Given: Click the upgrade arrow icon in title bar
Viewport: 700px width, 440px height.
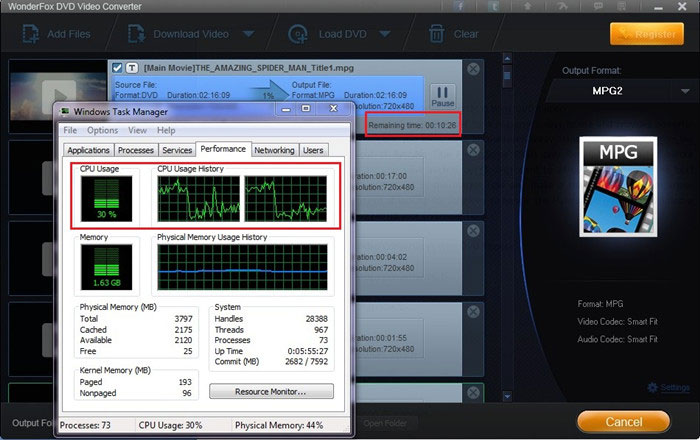Looking at the screenshot, I should (x=527, y=6).
